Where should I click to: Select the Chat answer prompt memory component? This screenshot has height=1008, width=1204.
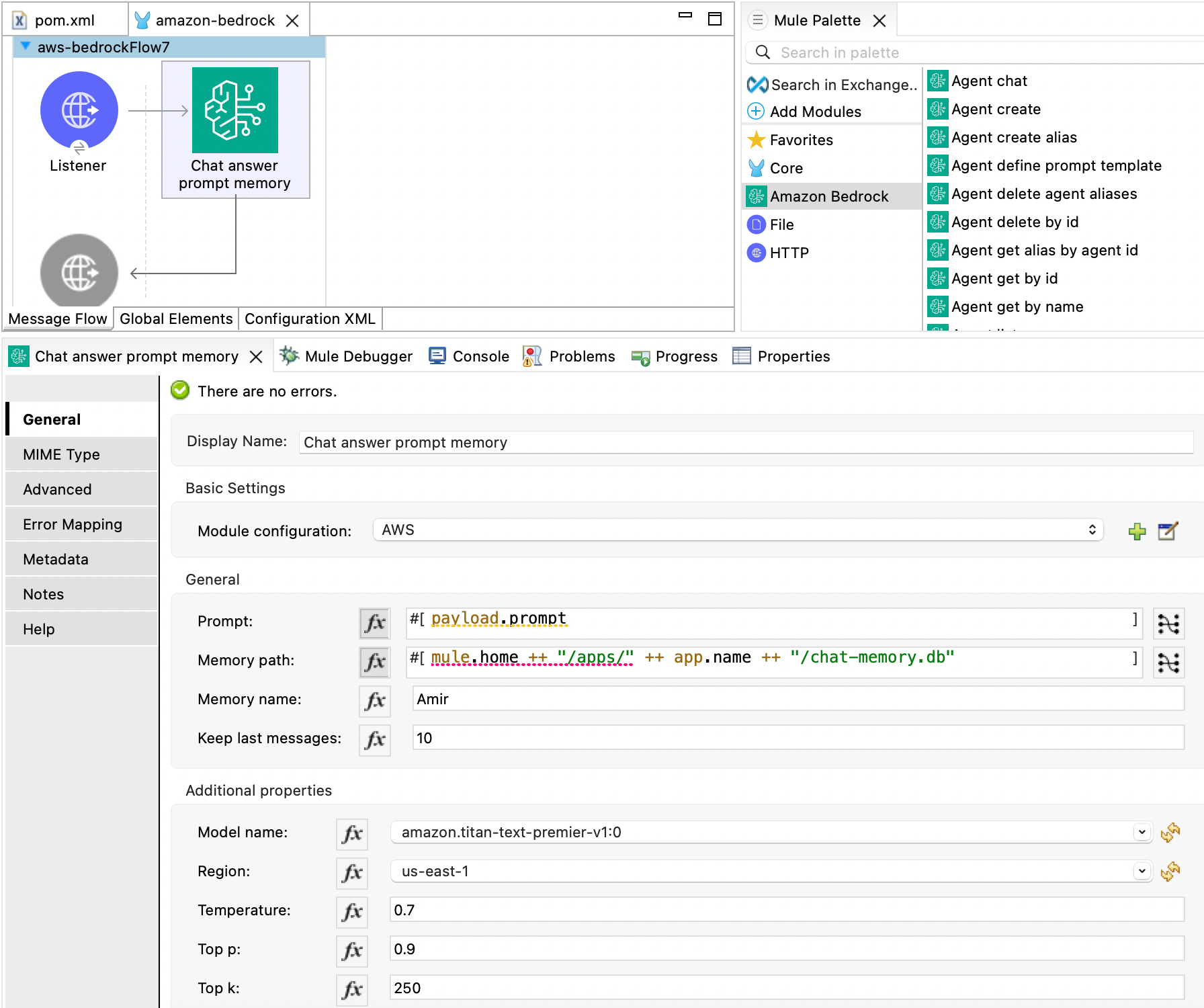235,129
